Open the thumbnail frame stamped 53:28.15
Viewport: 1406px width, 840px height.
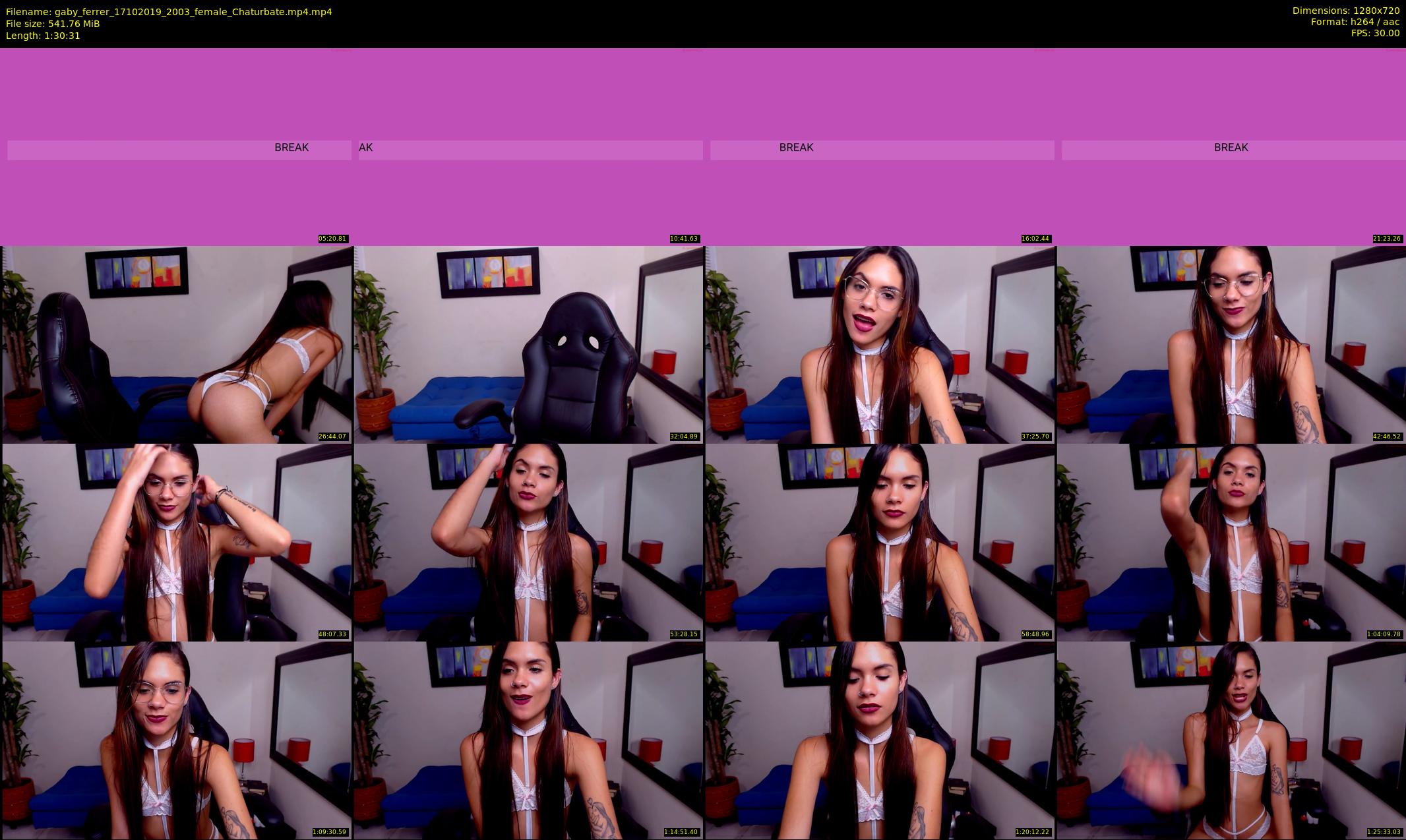528,542
